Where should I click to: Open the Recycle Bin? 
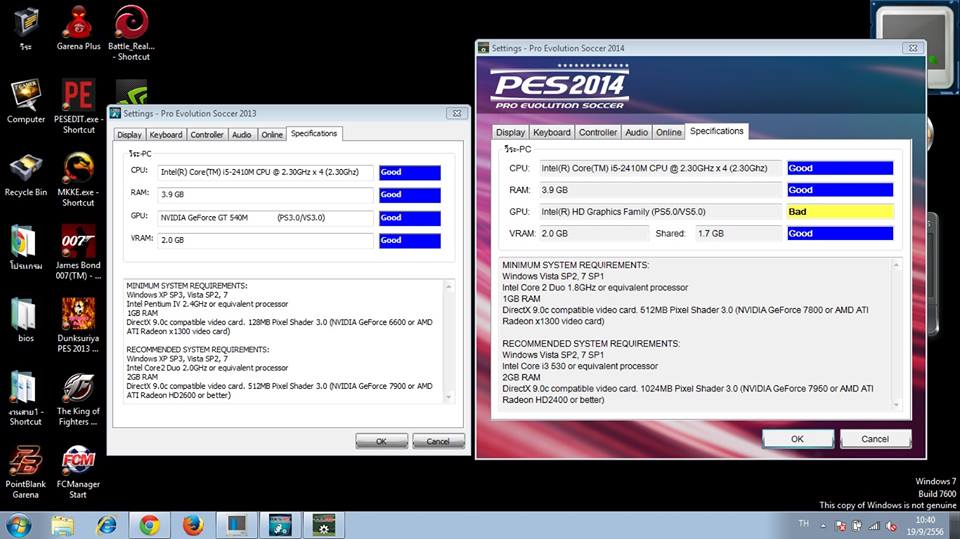coord(26,175)
